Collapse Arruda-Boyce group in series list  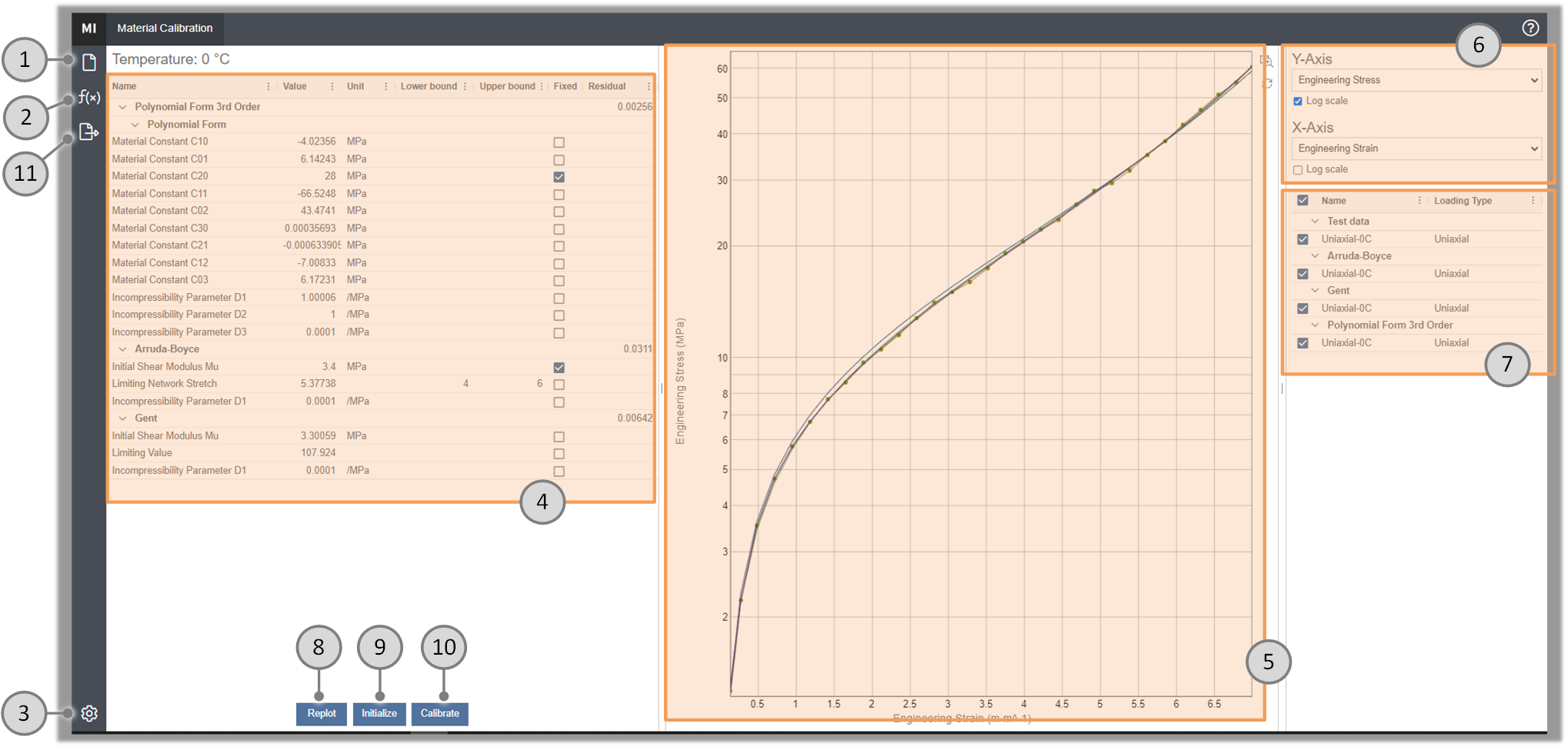1316,256
